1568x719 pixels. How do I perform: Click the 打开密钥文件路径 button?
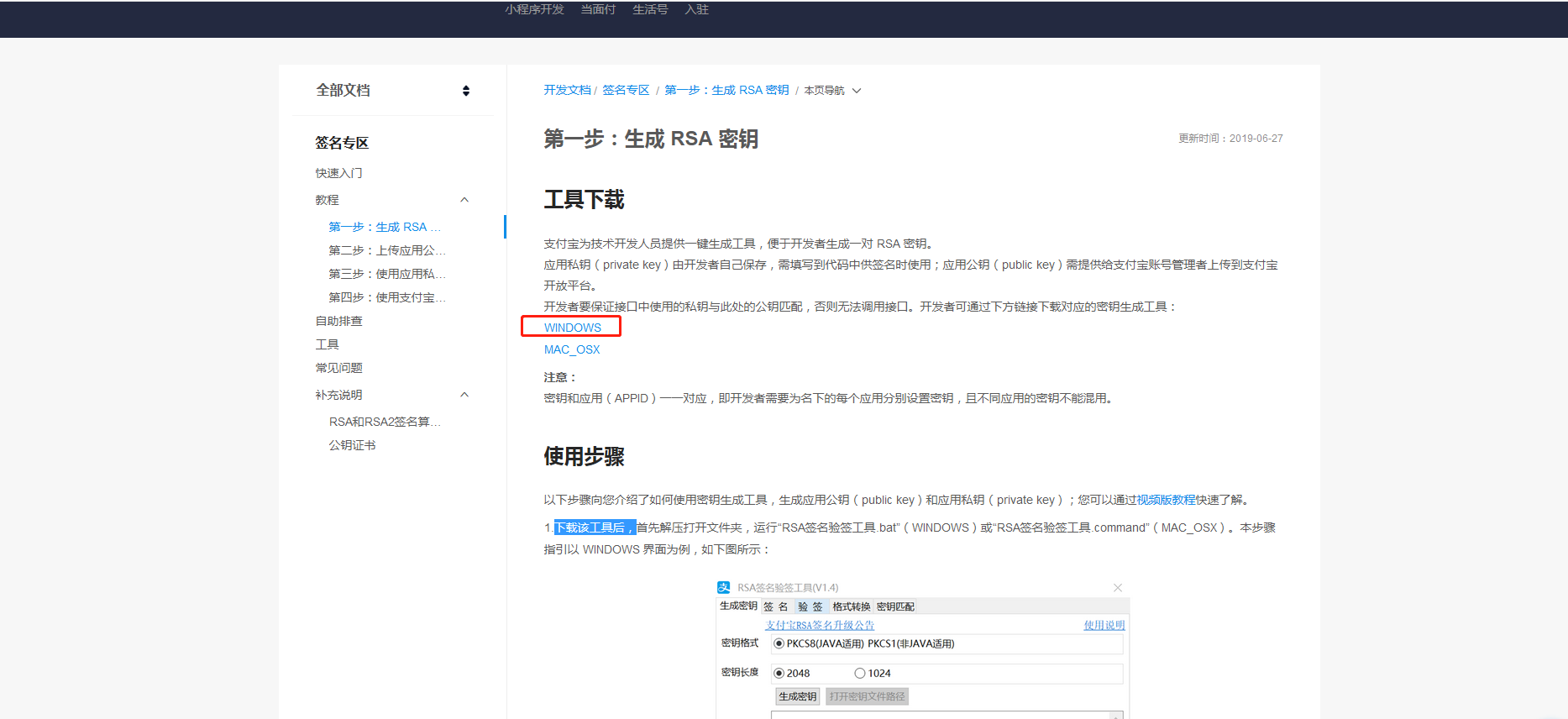[867, 696]
